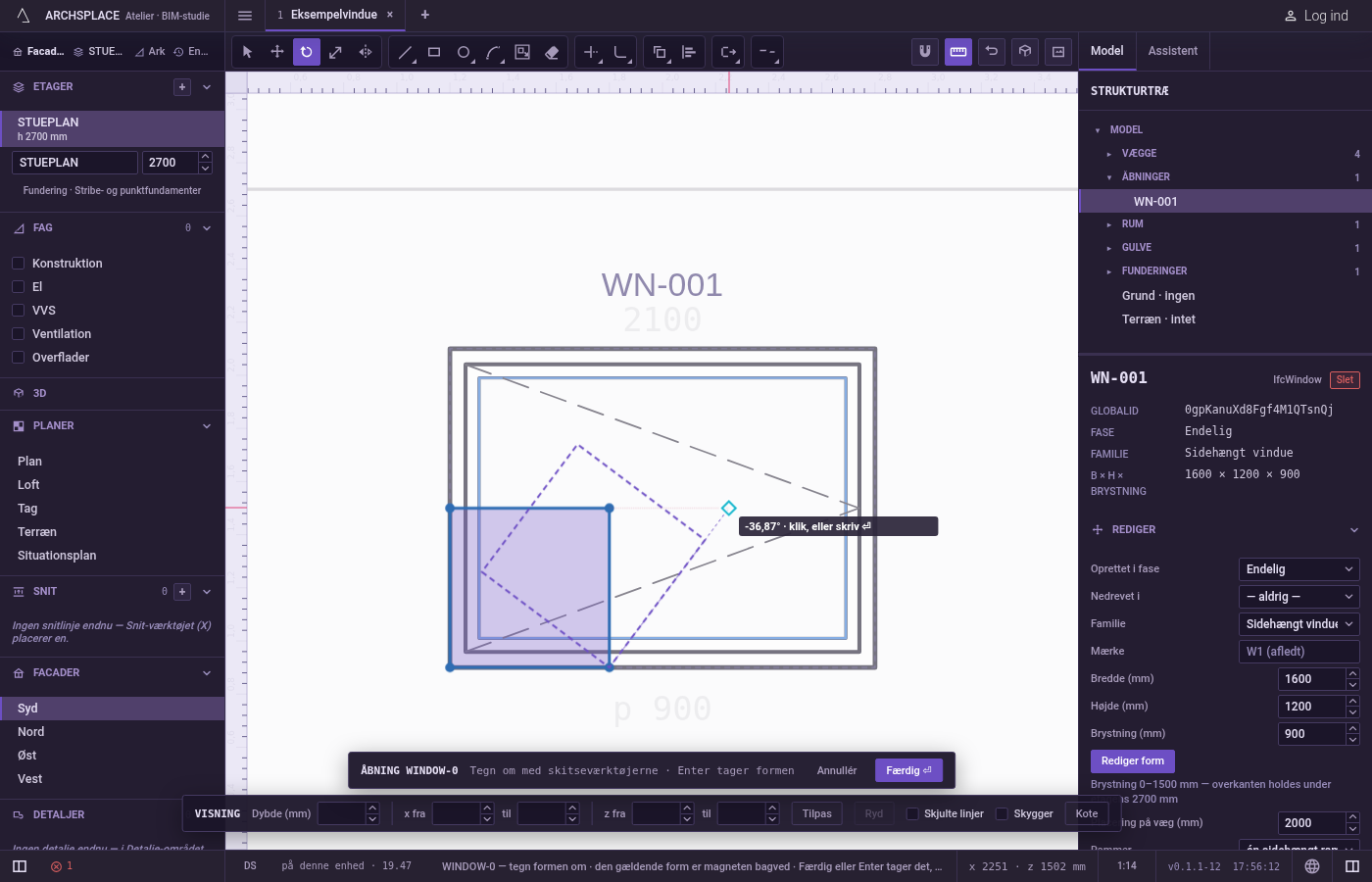This screenshot has width=1372, height=882.
Task: Open the Nedrevet i dropdown
Action: [1299, 597]
